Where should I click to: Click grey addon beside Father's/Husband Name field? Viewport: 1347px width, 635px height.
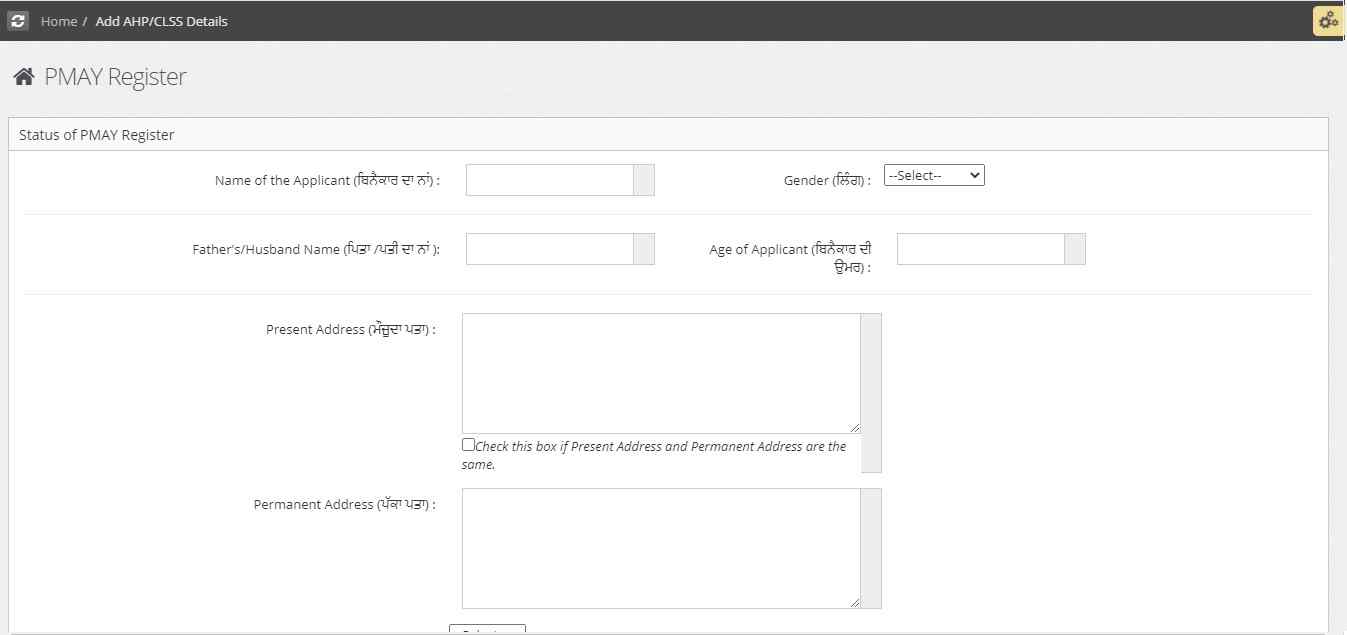pyautogui.click(x=644, y=249)
